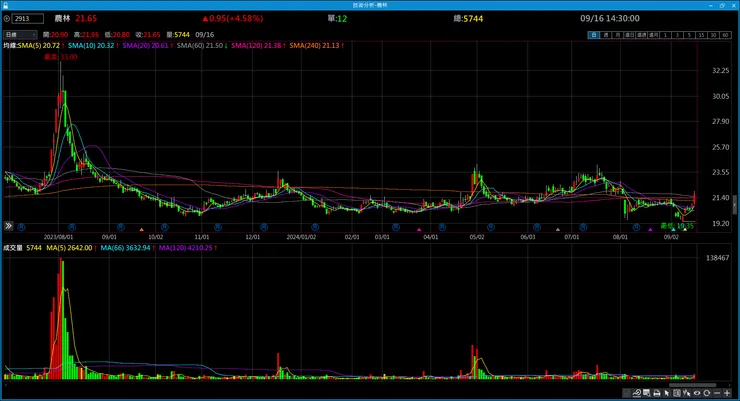
Task: Click the orange triangle marker near 10/02
Action: click(141, 229)
